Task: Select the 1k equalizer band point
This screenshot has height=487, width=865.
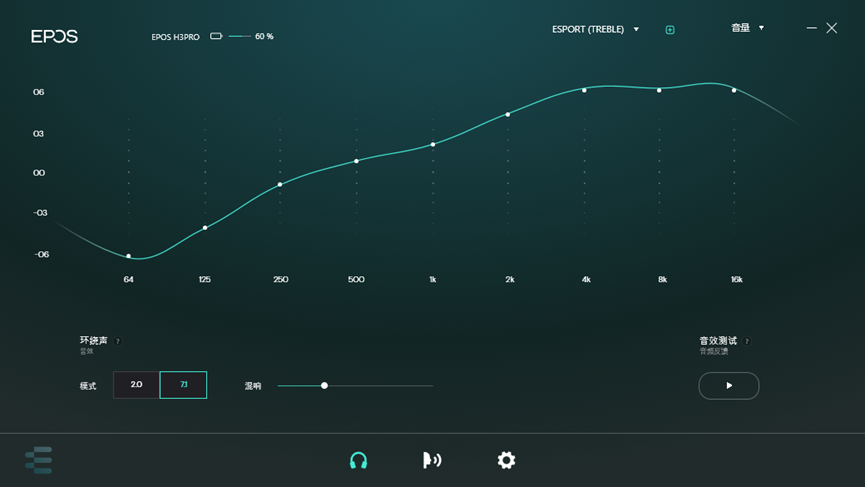Action: pos(433,145)
